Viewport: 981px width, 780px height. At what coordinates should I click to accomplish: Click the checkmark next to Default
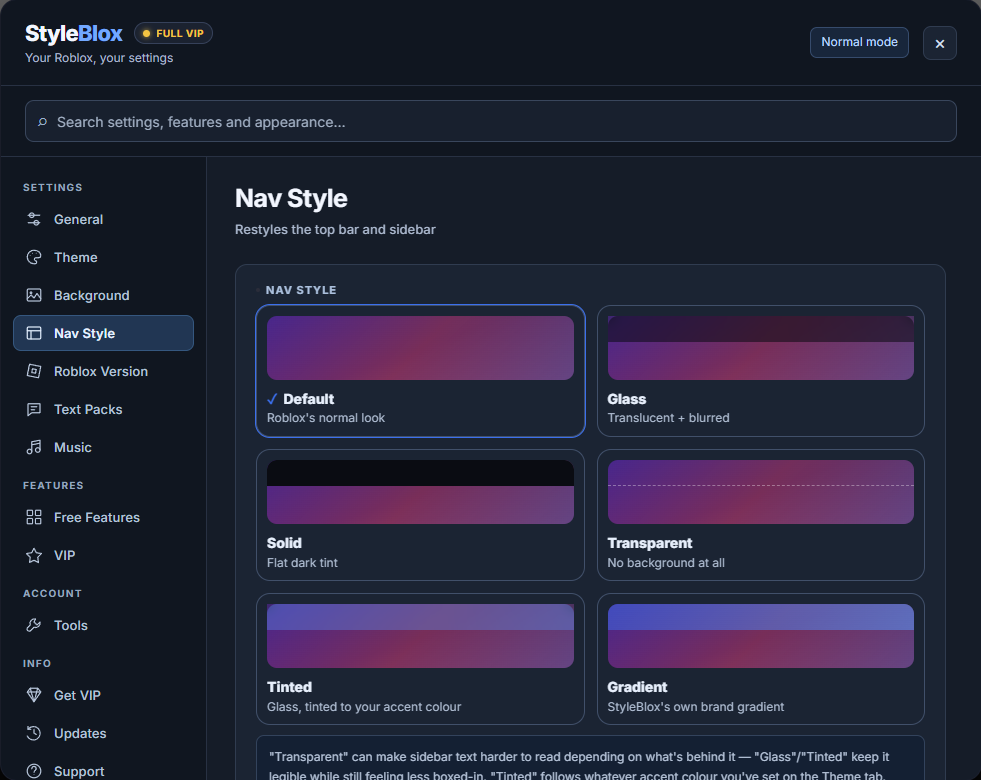pos(272,399)
